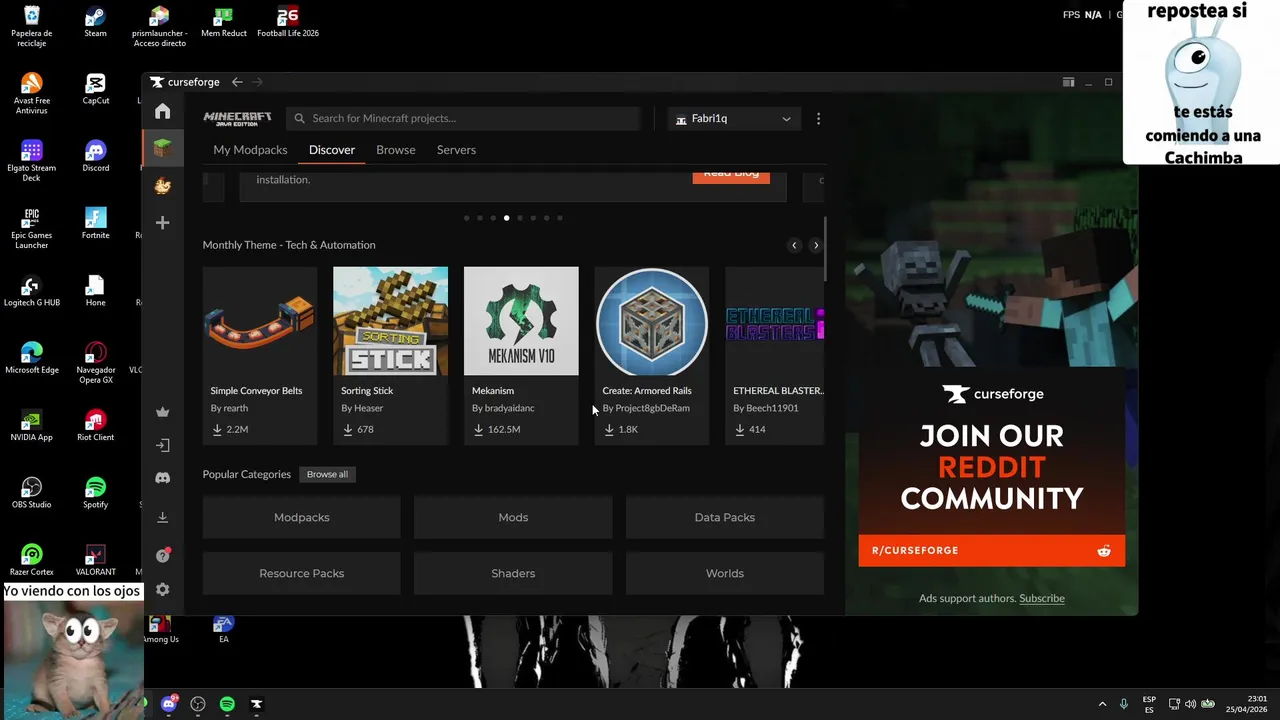Open the Data Packs category
This screenshot has height=720, width=1280.
[x=725, y=517]
